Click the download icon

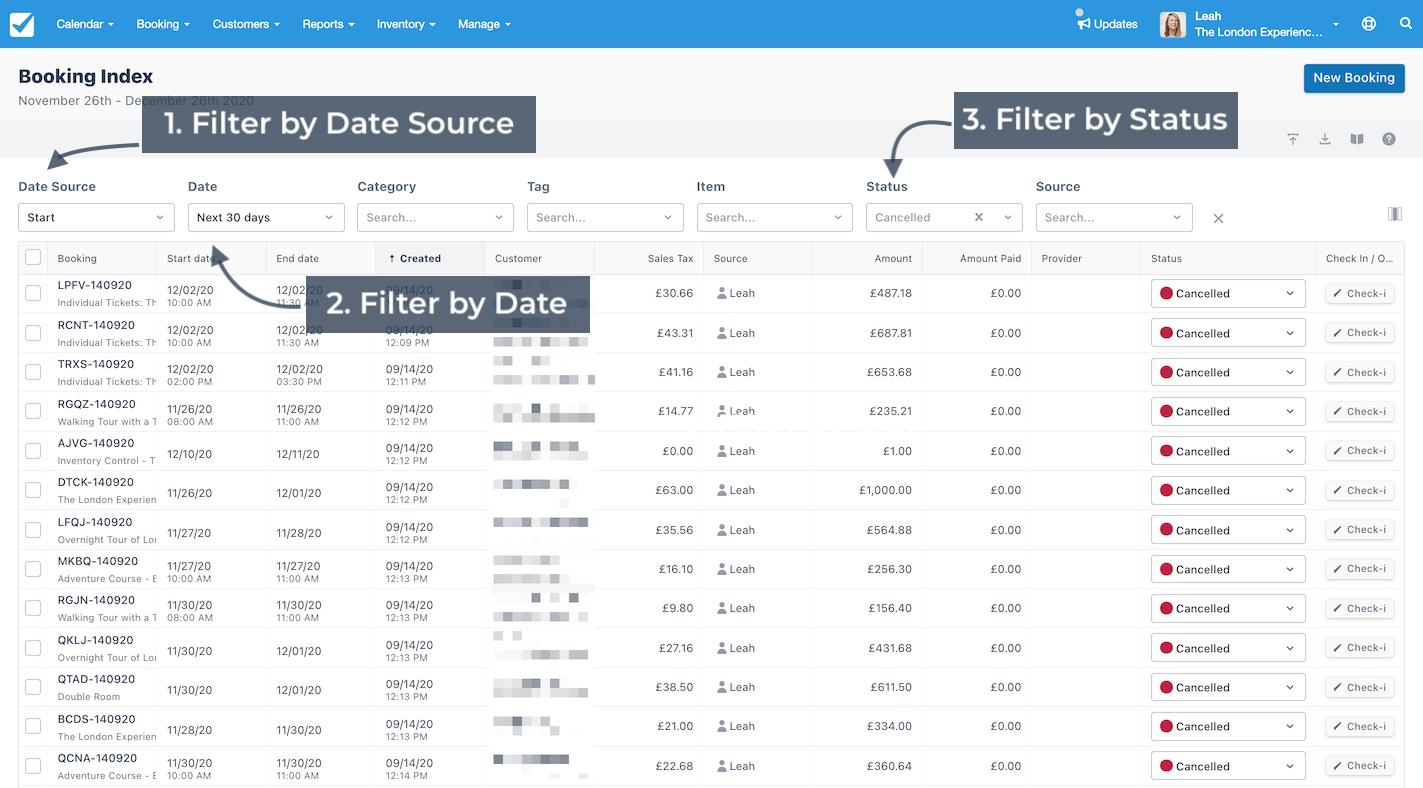pos(1325,139)
